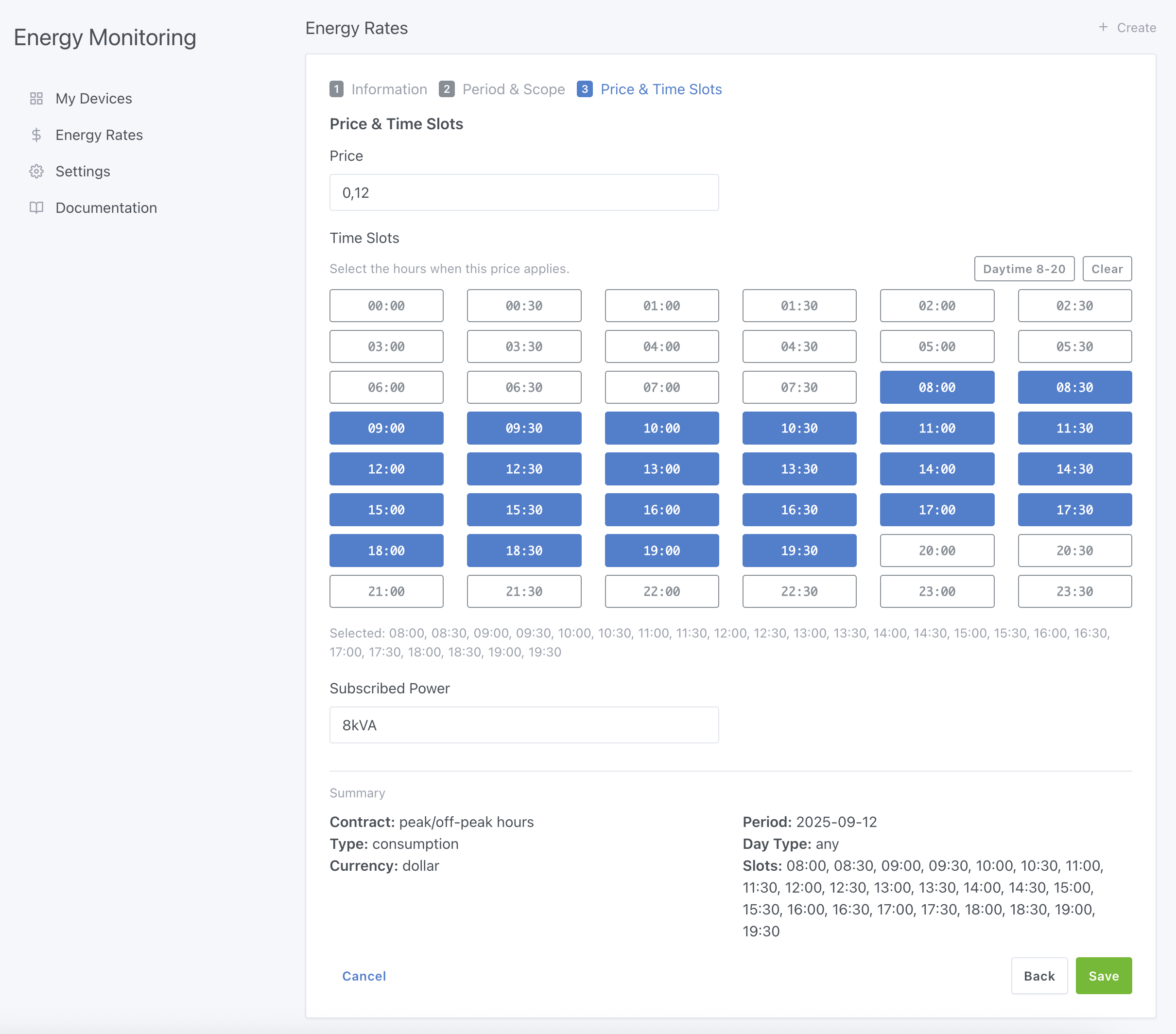Deselect the 19:30 time slot

799,550
